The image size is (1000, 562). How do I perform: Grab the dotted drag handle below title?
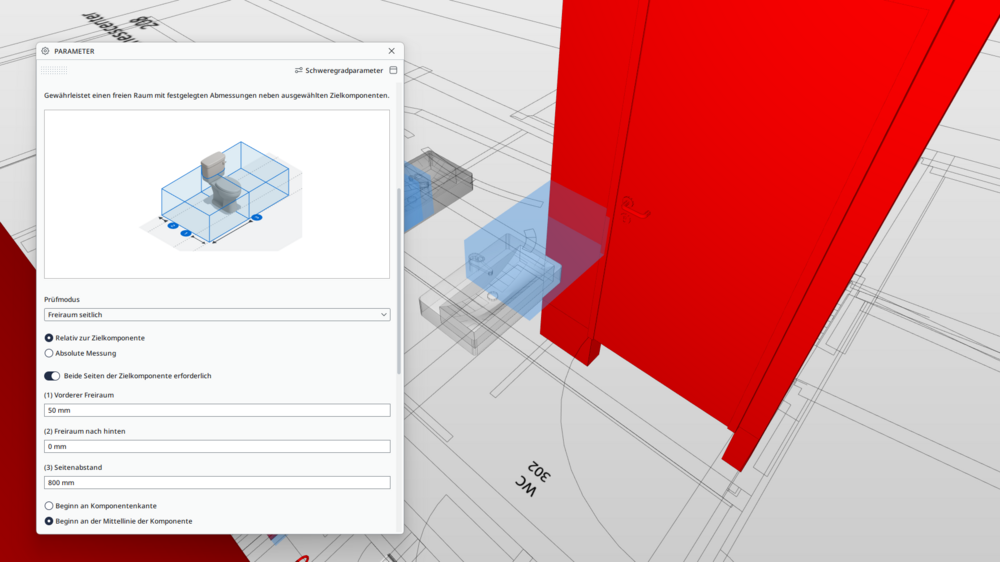click(54, 70)
